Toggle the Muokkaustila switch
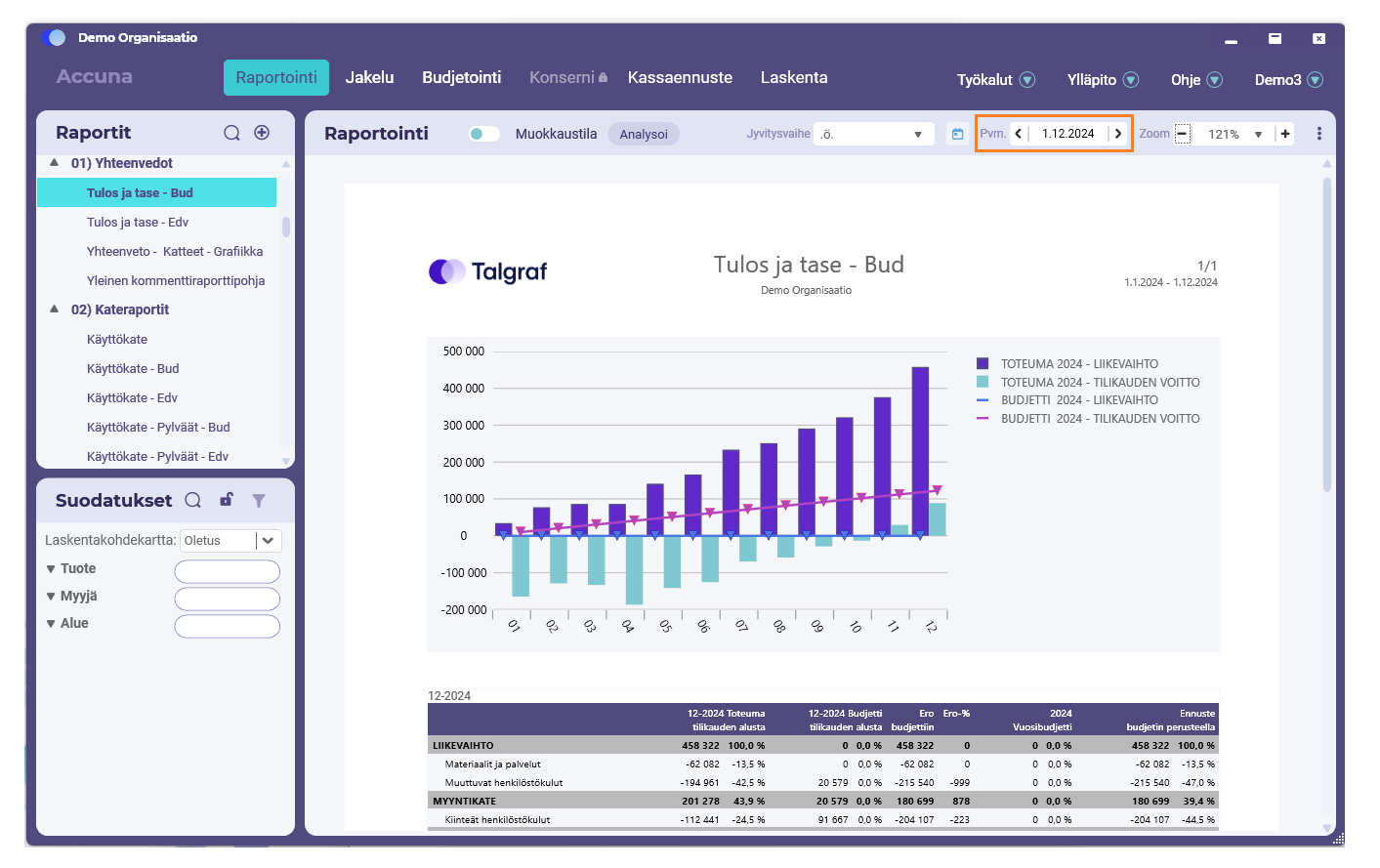Screen dimensions: 1380x868 point(483,134)
